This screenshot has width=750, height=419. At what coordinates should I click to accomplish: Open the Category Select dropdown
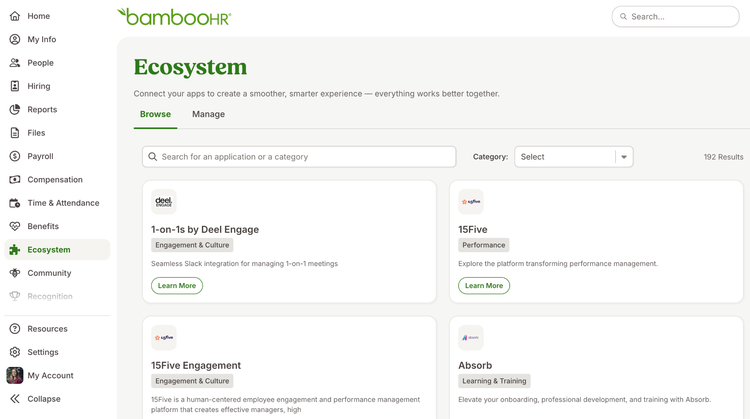[x=574, y=157]
